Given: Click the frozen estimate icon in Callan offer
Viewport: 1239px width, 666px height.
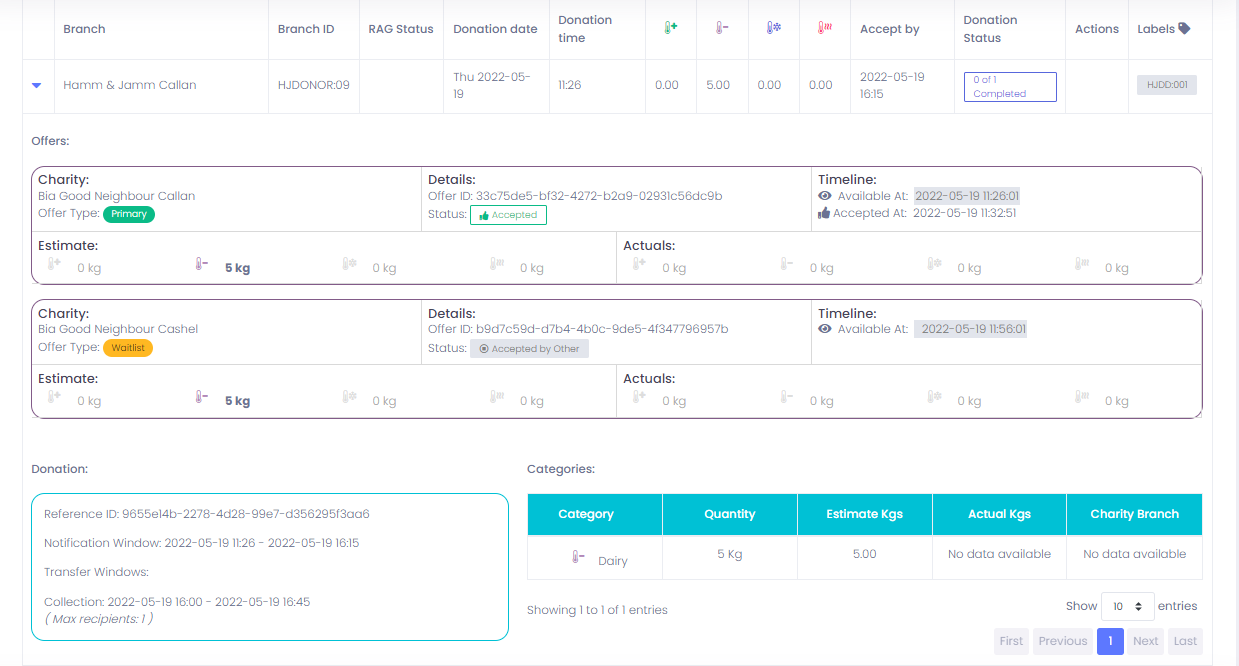Looking at the screenshot, I should pyautogui.click(x=349, y=264).
